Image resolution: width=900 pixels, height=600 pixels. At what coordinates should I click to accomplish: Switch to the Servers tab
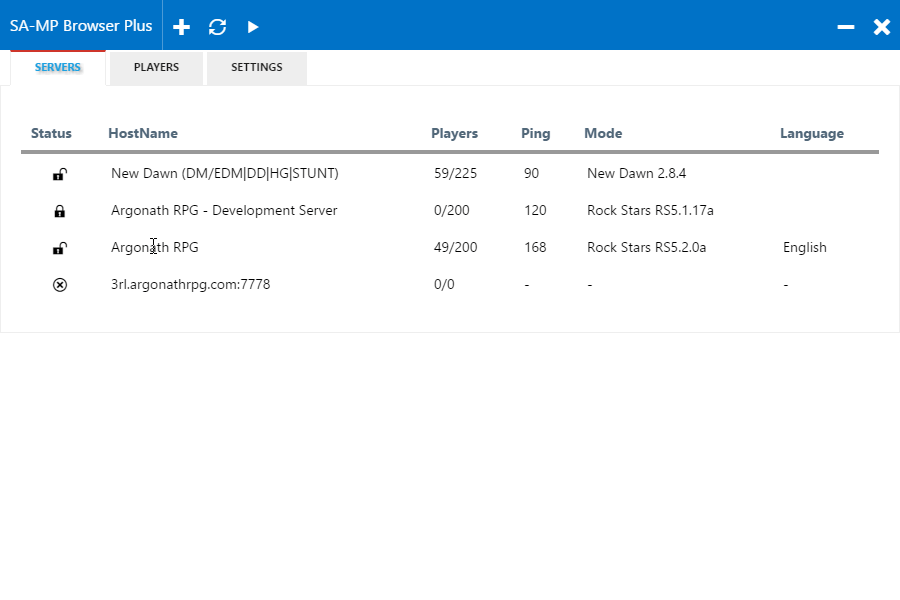point(58,67)
